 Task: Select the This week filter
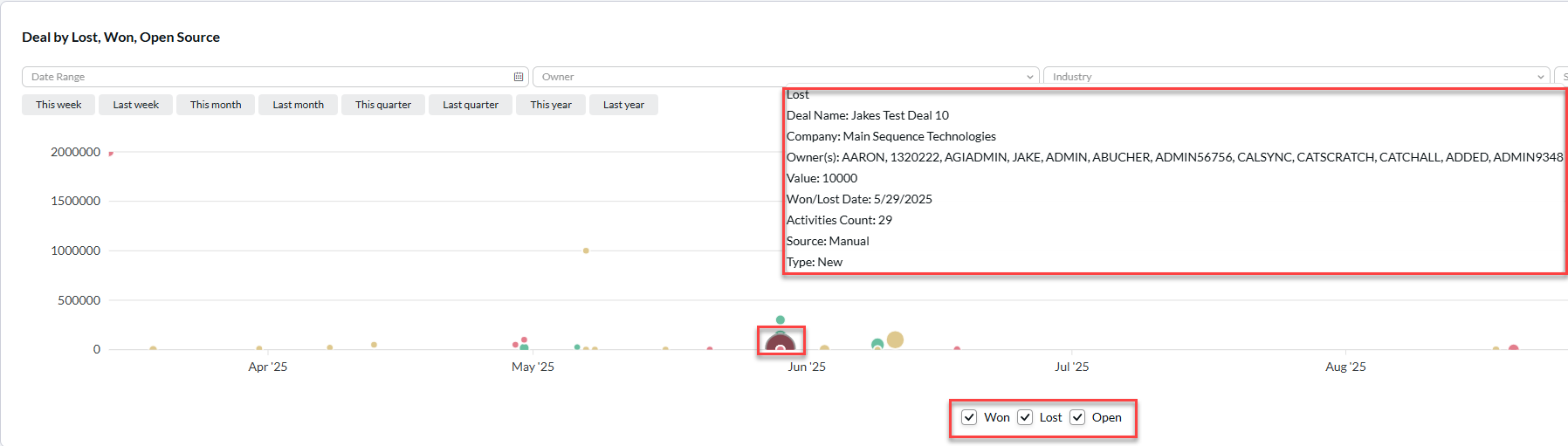tap(58, 105)
